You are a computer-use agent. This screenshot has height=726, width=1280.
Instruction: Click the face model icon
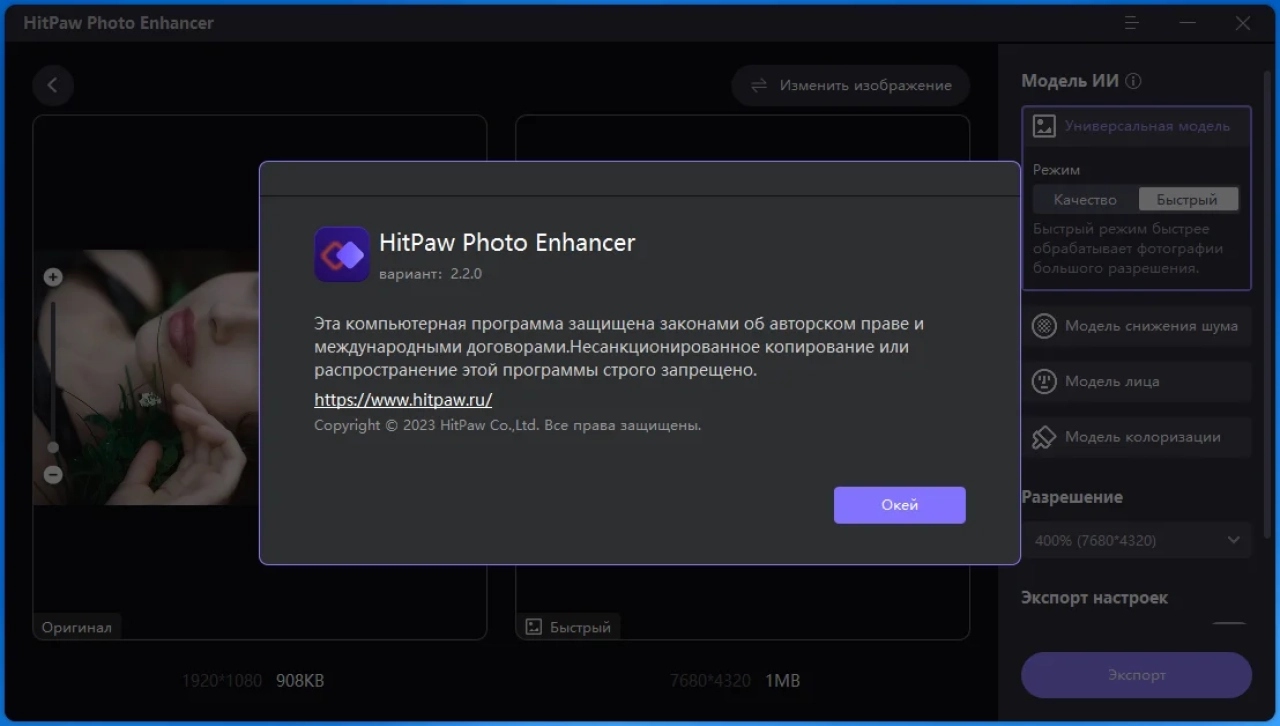click(x=1044, y=381)
